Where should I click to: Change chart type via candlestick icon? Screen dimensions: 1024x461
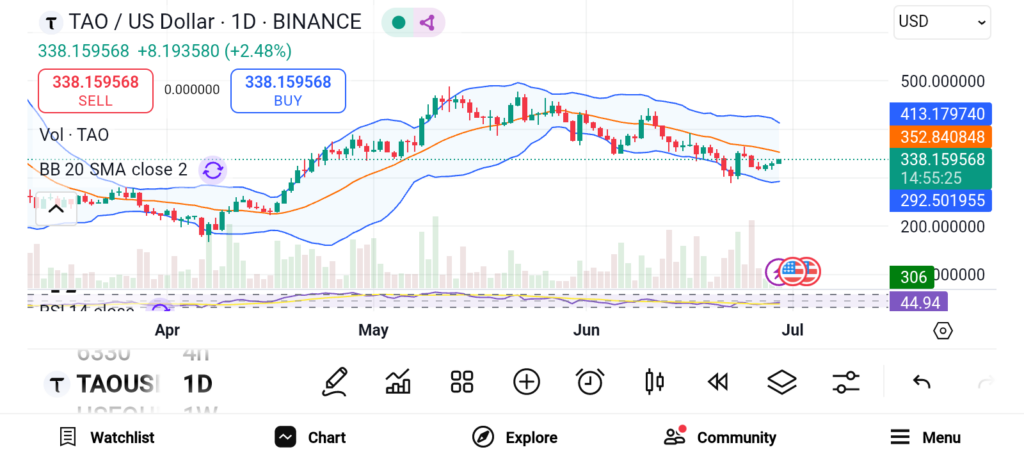[x=655, y=381]
